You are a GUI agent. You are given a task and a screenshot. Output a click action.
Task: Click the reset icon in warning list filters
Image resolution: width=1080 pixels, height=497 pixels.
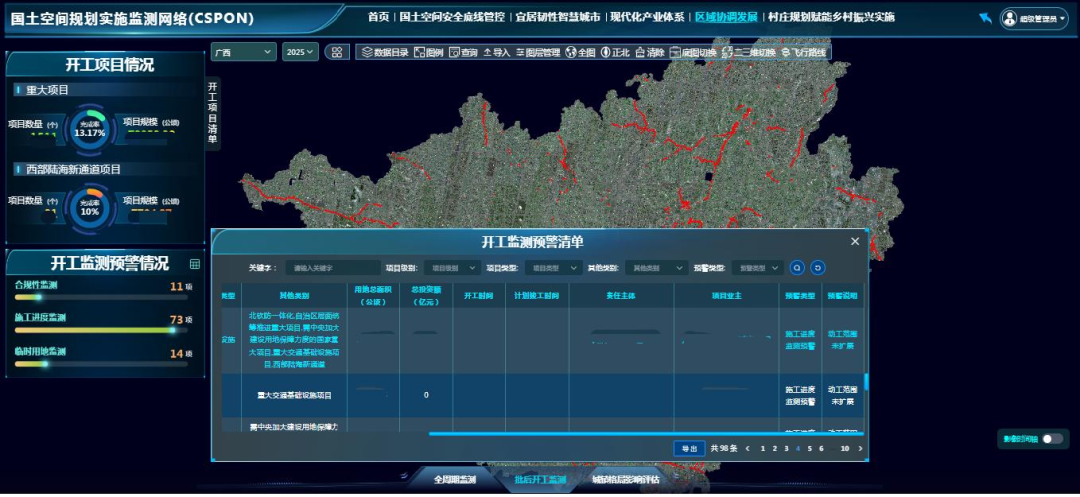(818, 267)
